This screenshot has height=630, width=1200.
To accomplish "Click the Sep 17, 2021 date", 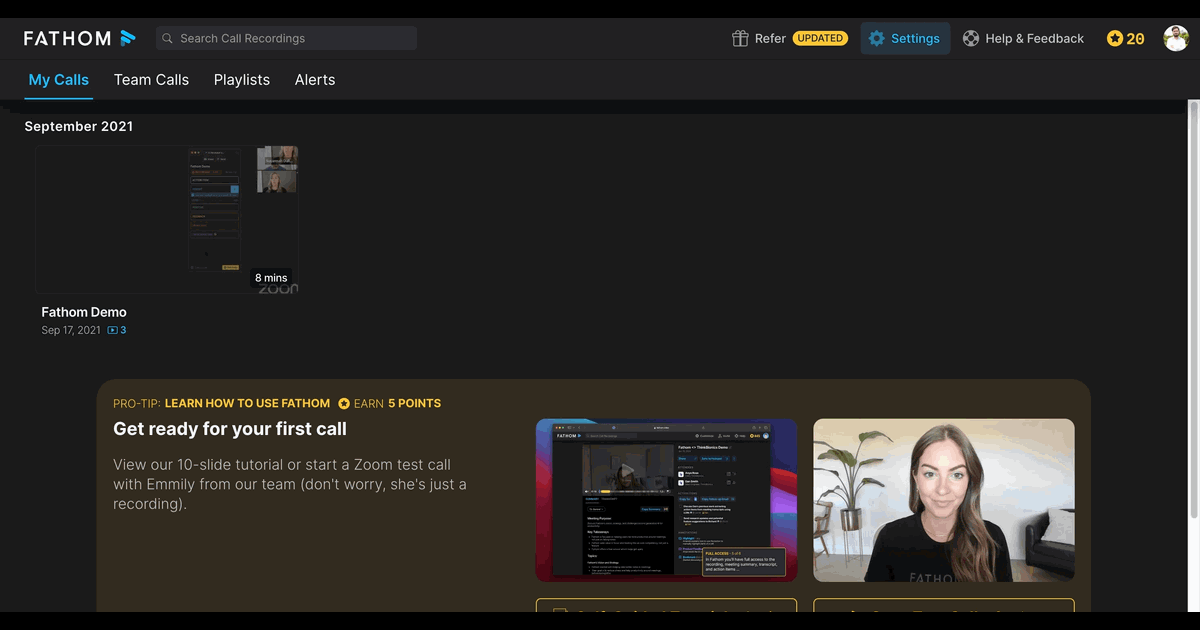I will [x=71, y=330].
